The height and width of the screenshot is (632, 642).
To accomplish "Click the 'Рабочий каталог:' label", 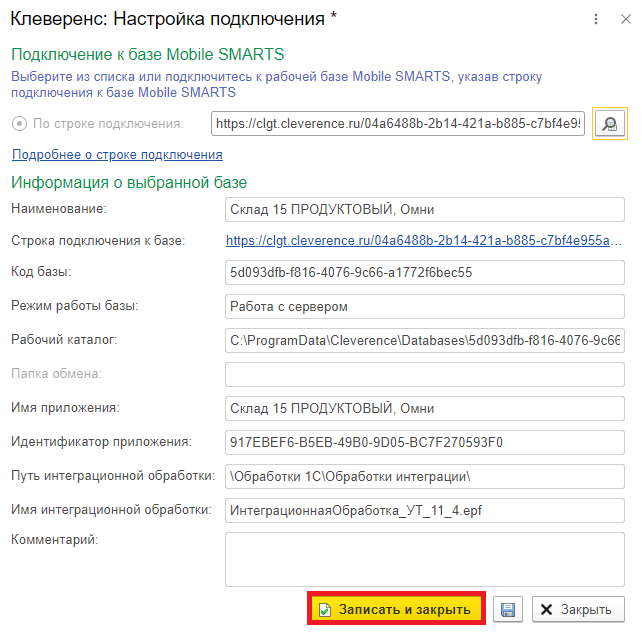I will [64, 339].
